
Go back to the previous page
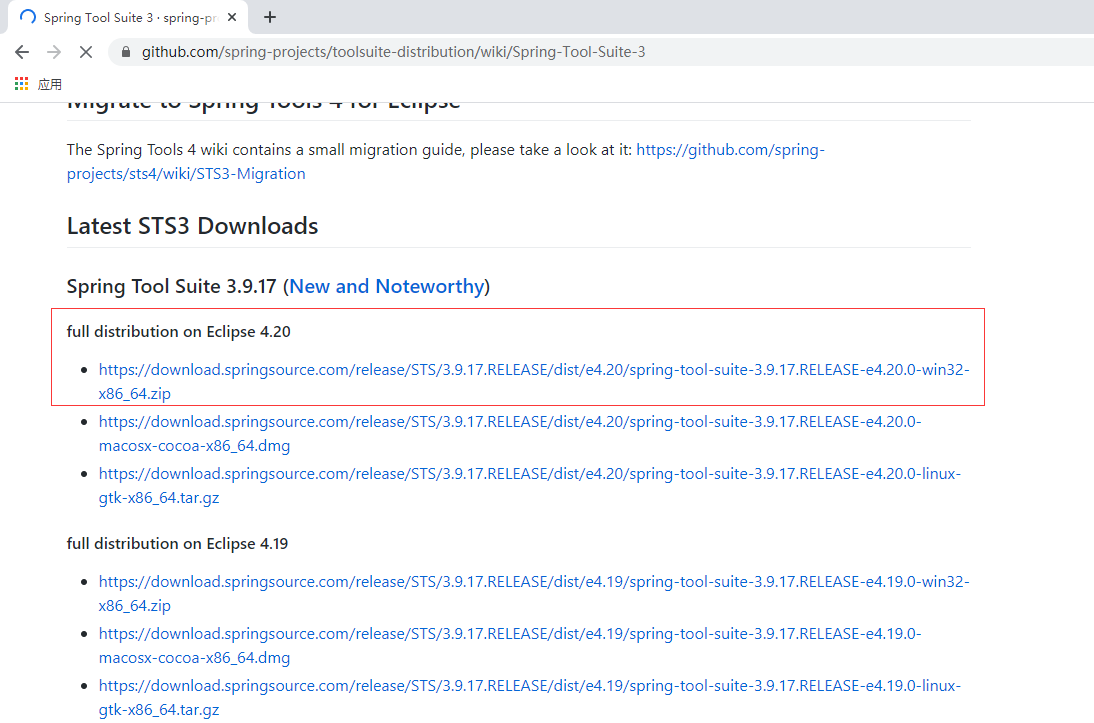[x=22, y=52]
